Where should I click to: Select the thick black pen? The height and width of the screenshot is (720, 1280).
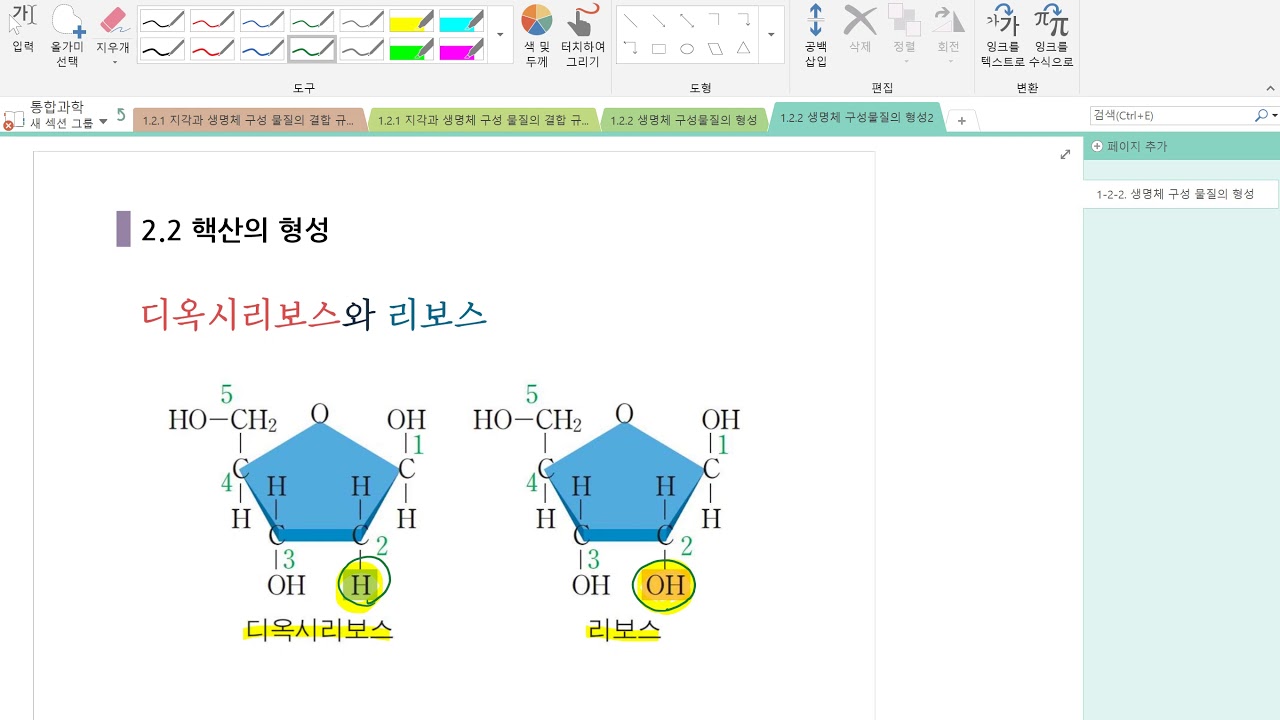click(162, 49)
